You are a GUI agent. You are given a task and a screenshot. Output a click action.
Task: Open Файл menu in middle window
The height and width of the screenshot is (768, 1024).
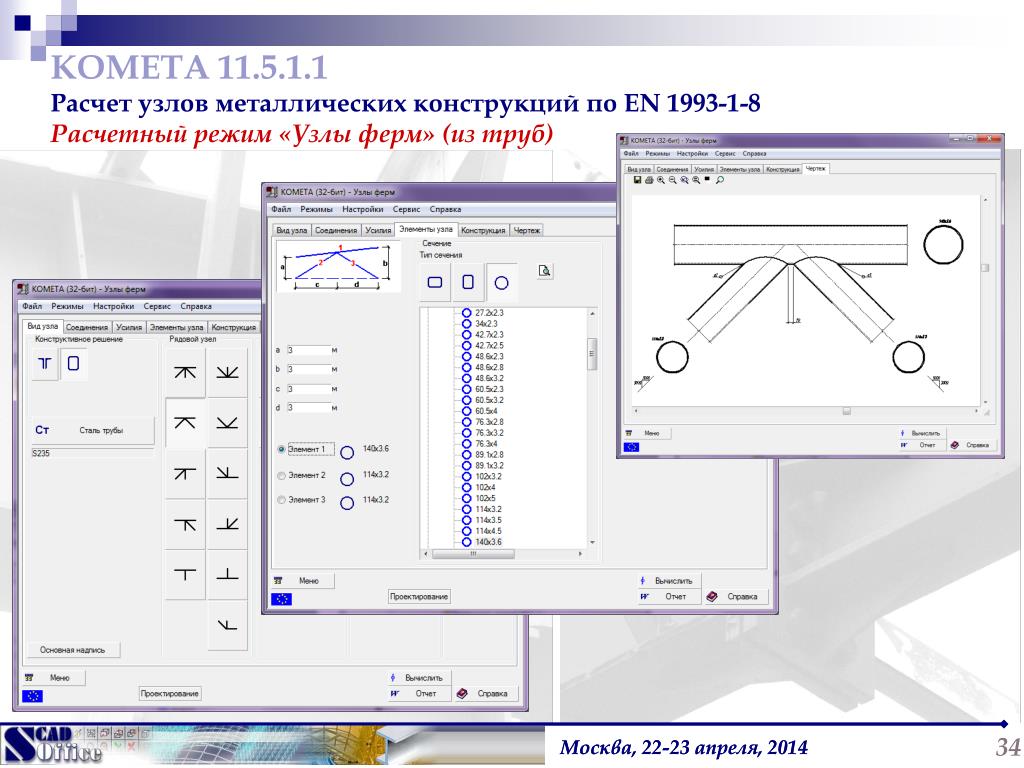(x=281, y=210)
